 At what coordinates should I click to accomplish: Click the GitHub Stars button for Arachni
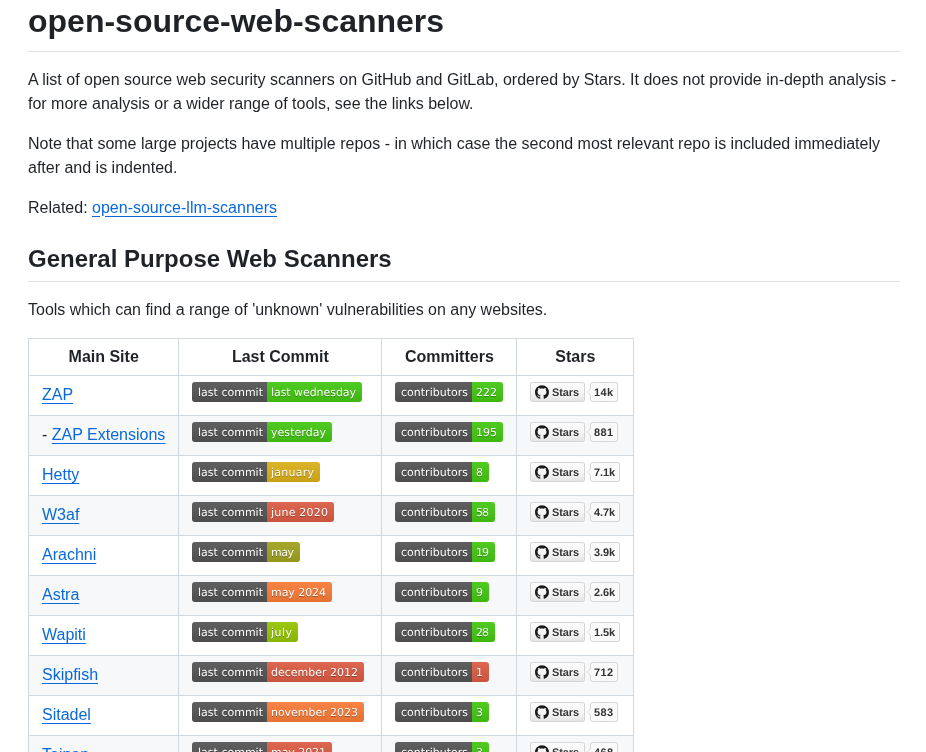click(557, 552)
